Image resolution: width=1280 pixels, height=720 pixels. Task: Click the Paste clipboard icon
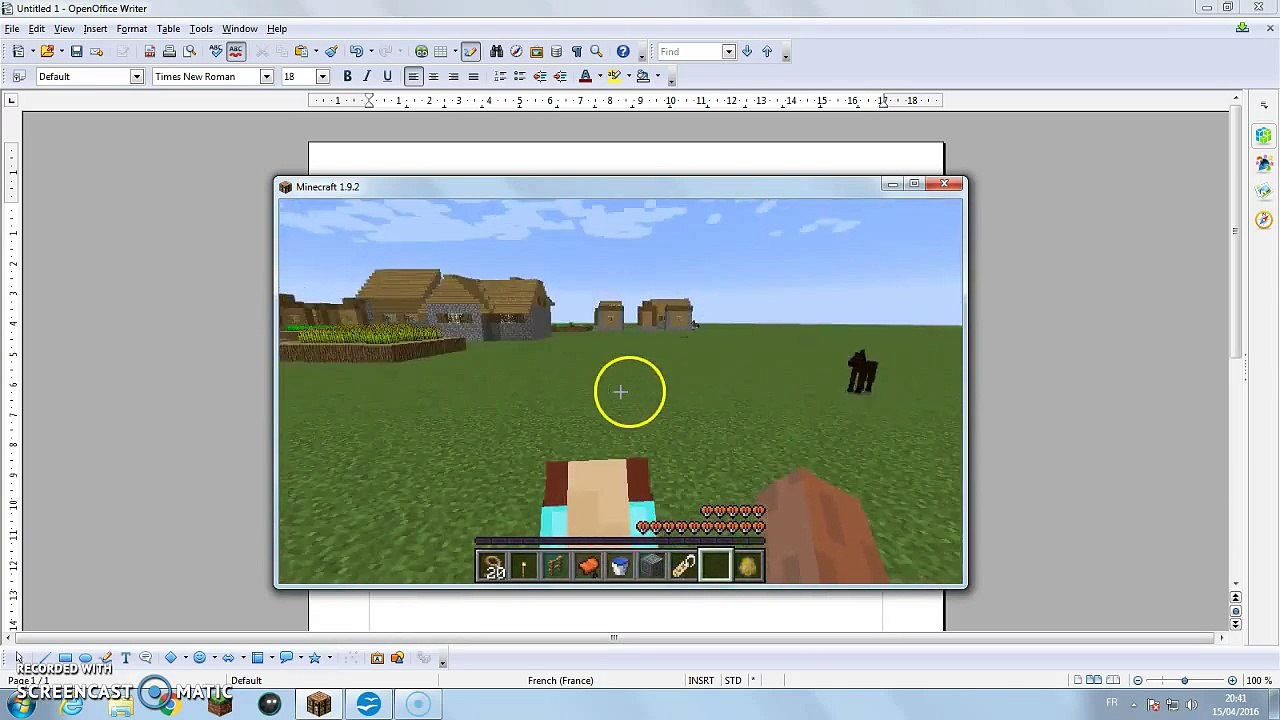tap(302, 51)
